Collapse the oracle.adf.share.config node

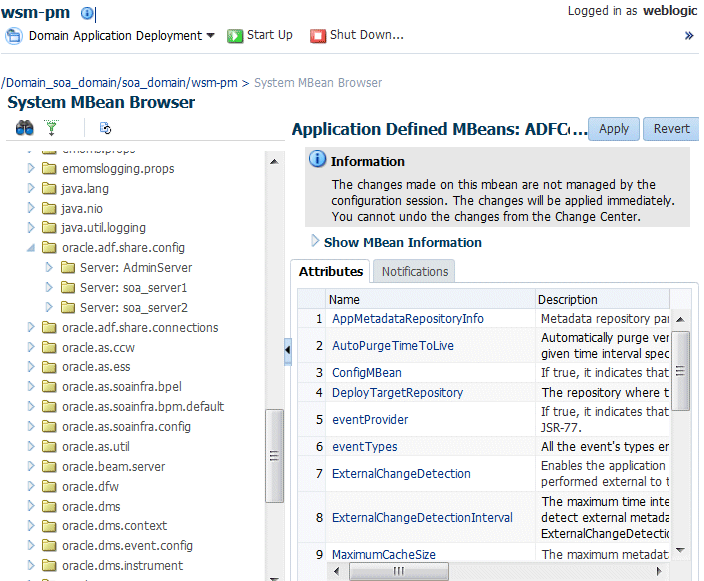(x=31, y=248)
